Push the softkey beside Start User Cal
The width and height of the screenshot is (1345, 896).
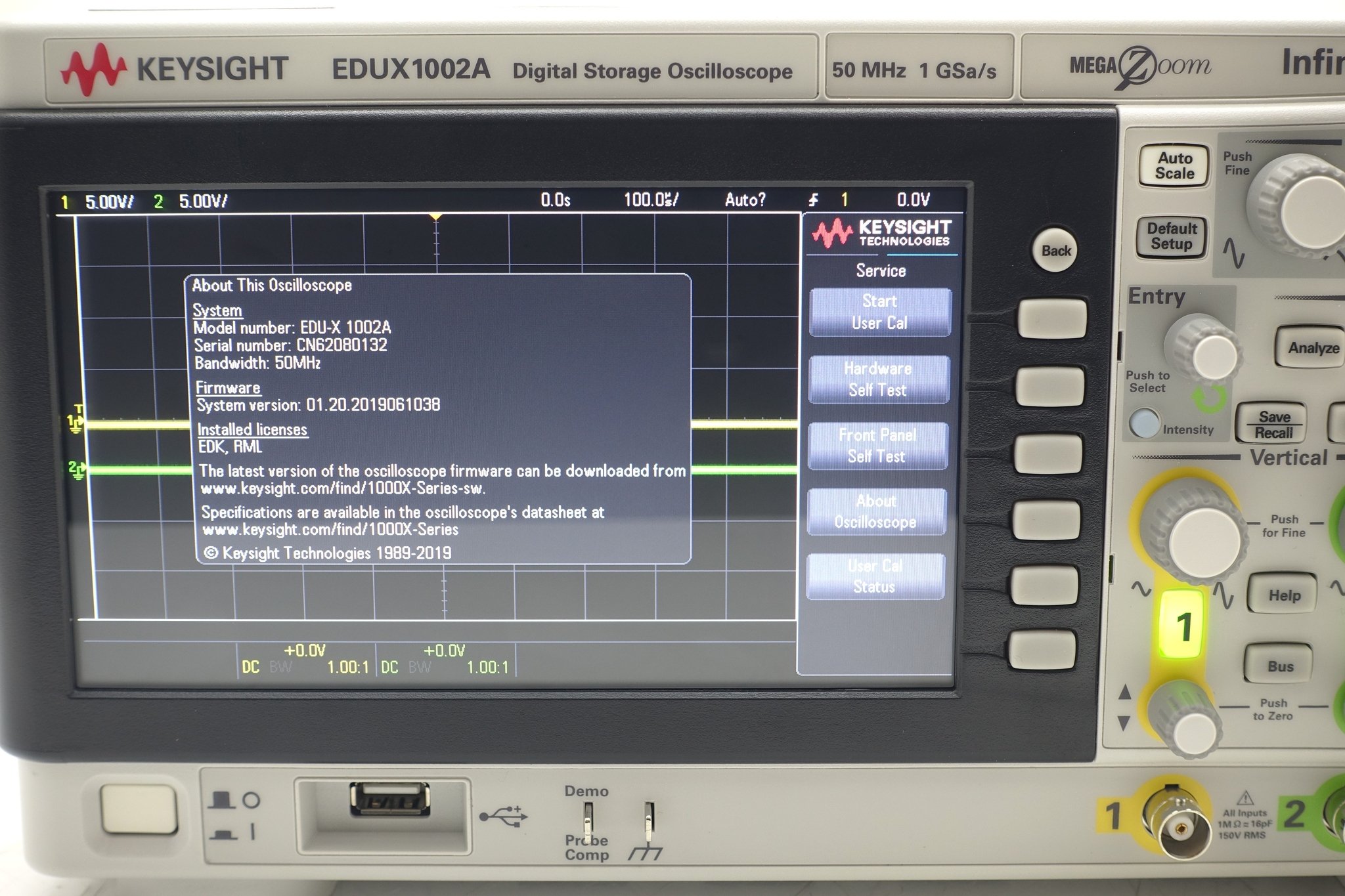1052,318
